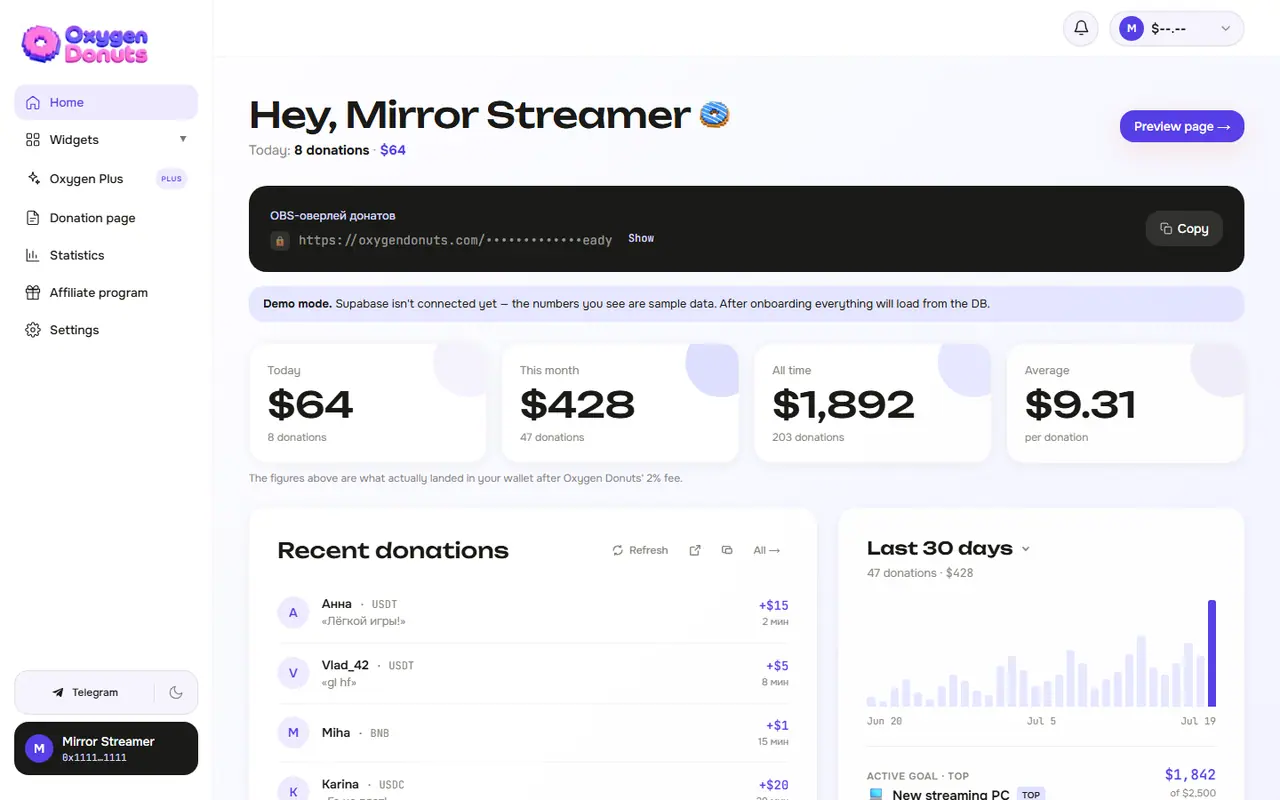The width and height of the screenshot is (1280, 800).
Task: Select the All time $1,892 stat card
Action: click(872, 403)
